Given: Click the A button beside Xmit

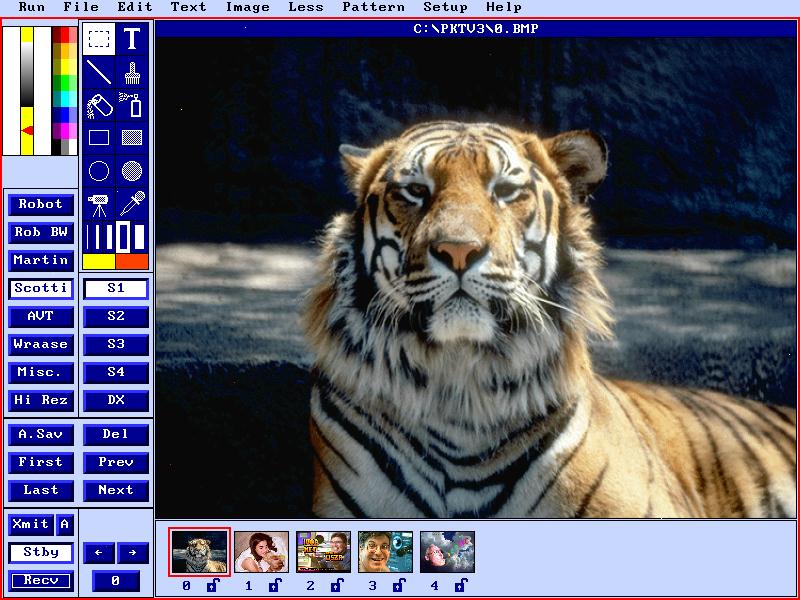Looking at the screenshot, I should [x=65, y=525].
